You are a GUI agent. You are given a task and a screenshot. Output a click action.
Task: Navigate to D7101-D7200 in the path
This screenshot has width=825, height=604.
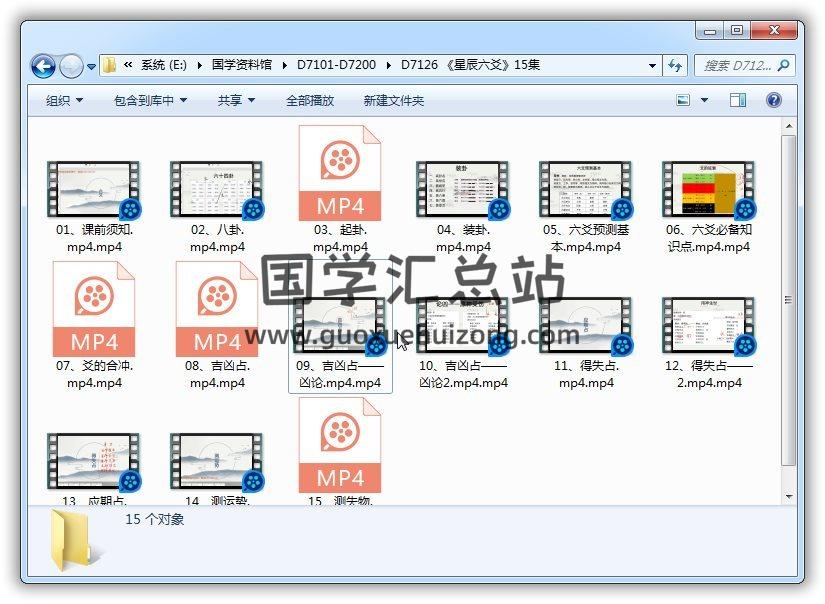tap(336, 65)
